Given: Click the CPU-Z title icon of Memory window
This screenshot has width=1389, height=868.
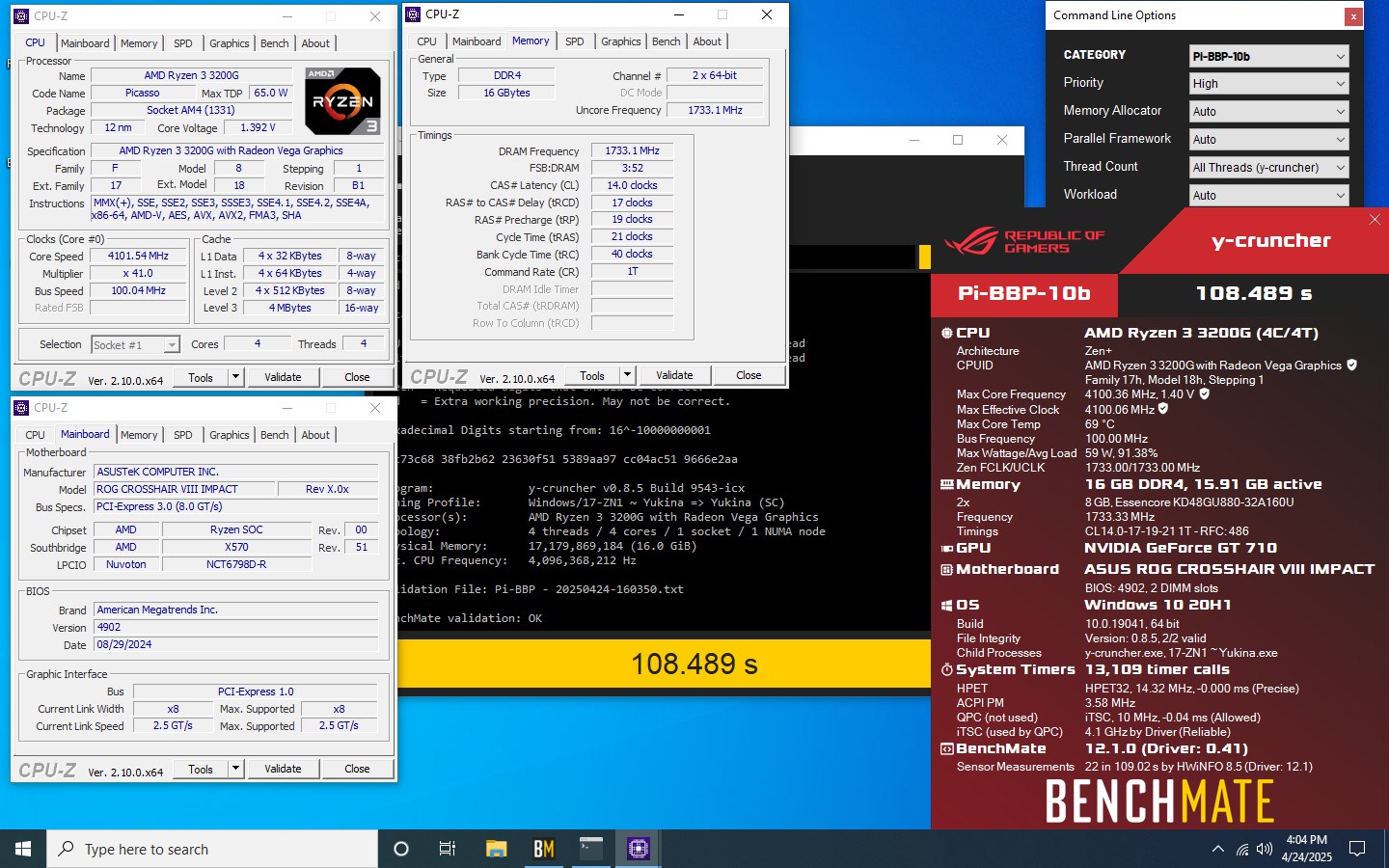Looking at the screenshot, I should tap(413, 14).
